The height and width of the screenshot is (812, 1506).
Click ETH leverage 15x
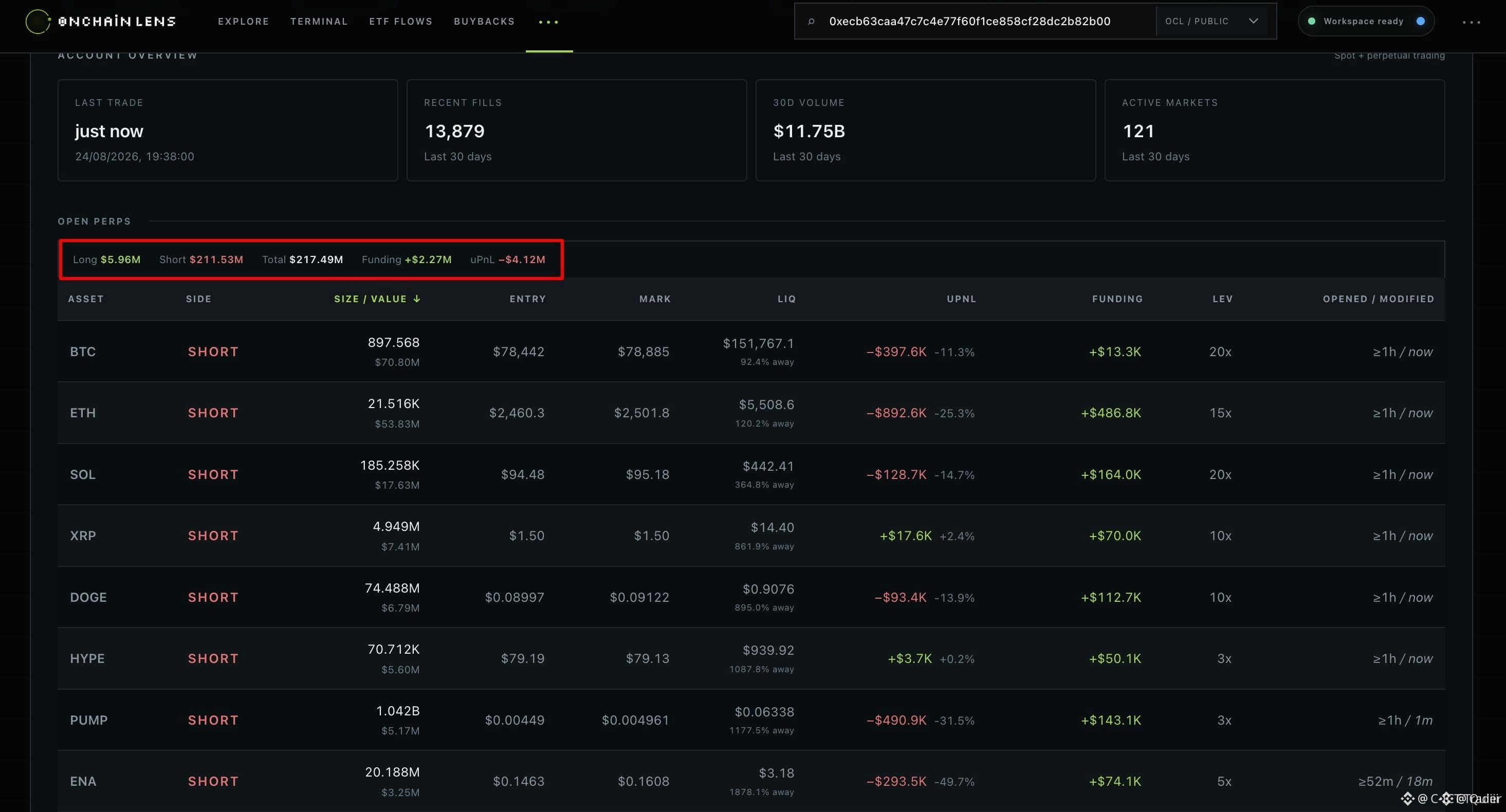point(1220,413)
